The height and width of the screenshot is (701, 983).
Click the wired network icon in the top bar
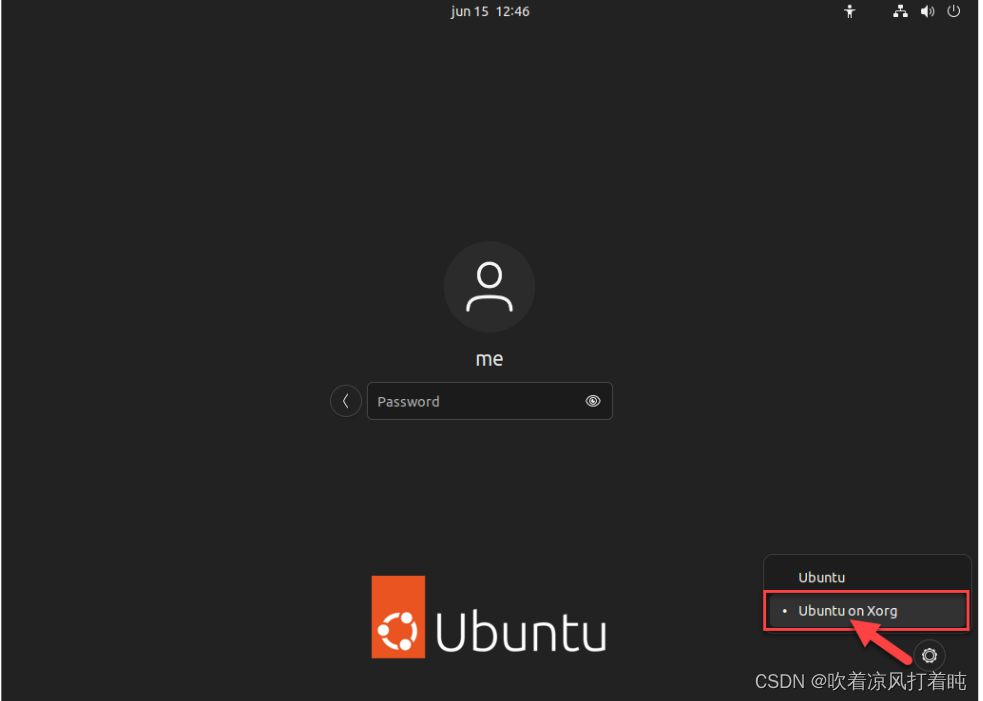(900, 11)
